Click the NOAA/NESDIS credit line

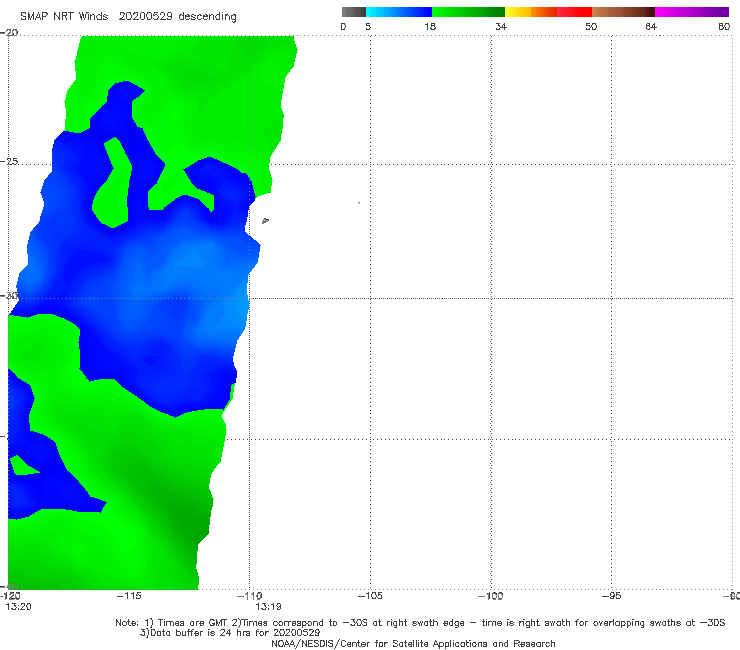(x=413, y=644)
